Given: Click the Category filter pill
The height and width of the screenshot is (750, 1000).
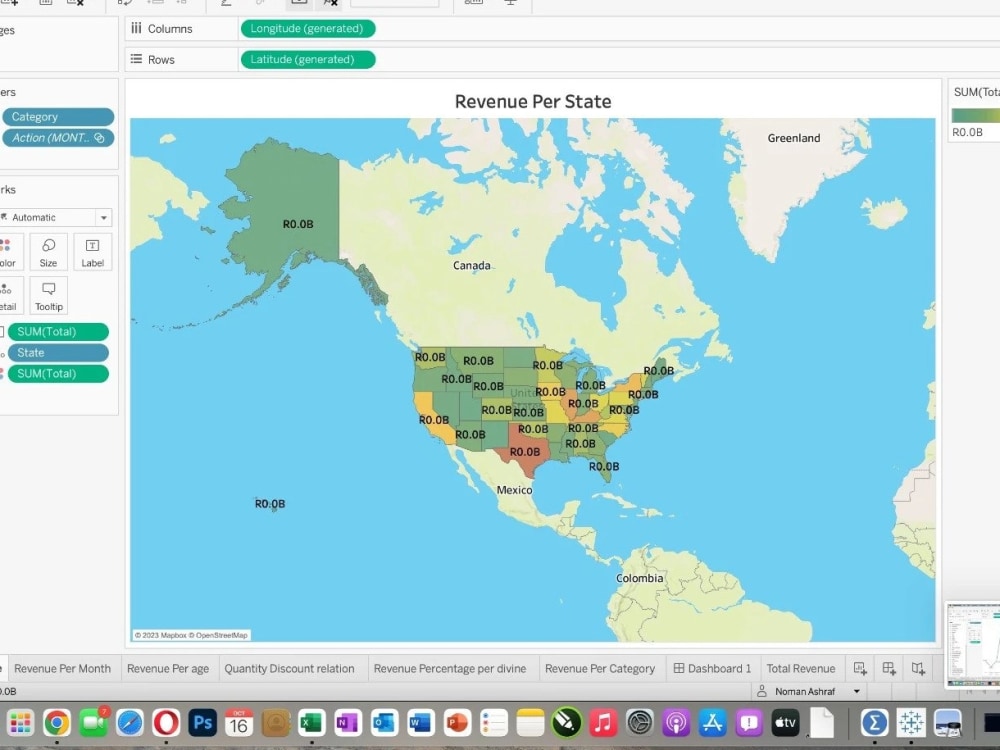Looking at the screenshot, I should 58,117.
